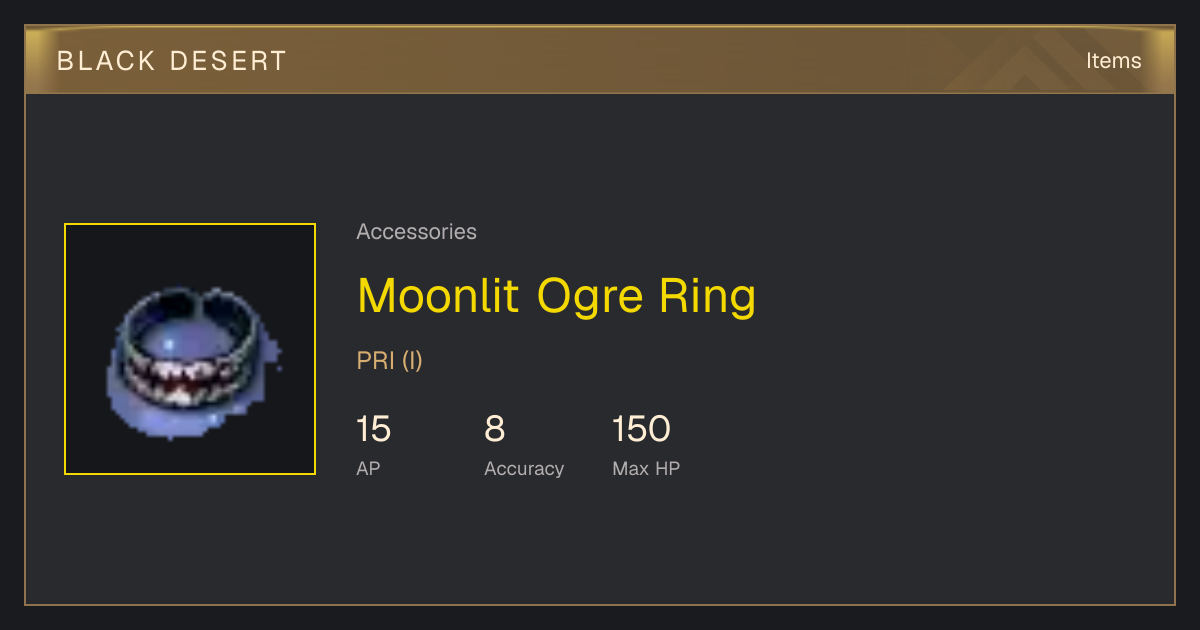The width and height of the screenshot is (1200, 630).
Task: Click the Moonlit Ogre Ring title
Action: tap(556, 296)
